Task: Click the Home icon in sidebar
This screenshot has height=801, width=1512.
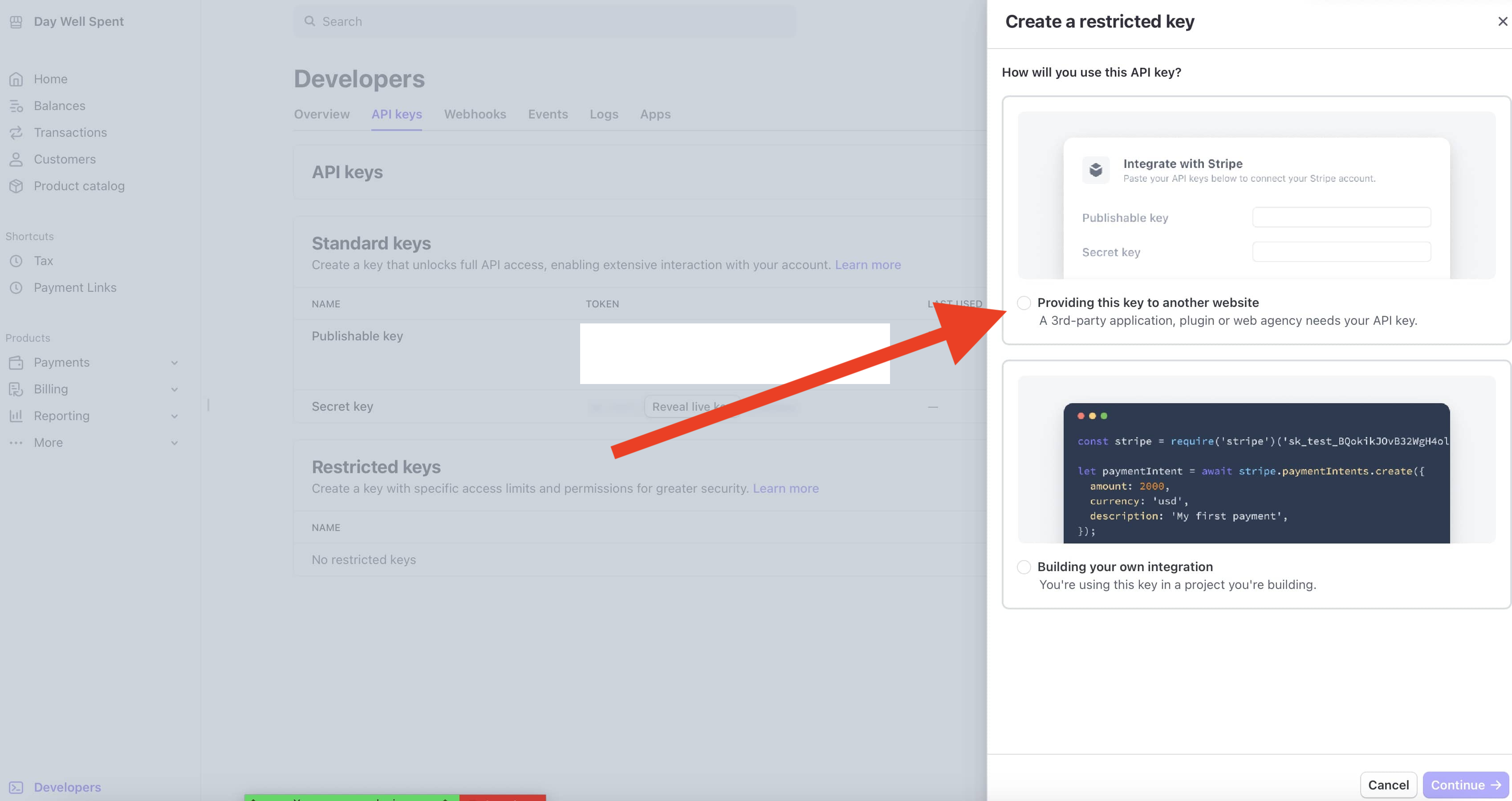Action: (x=16, y=79)
